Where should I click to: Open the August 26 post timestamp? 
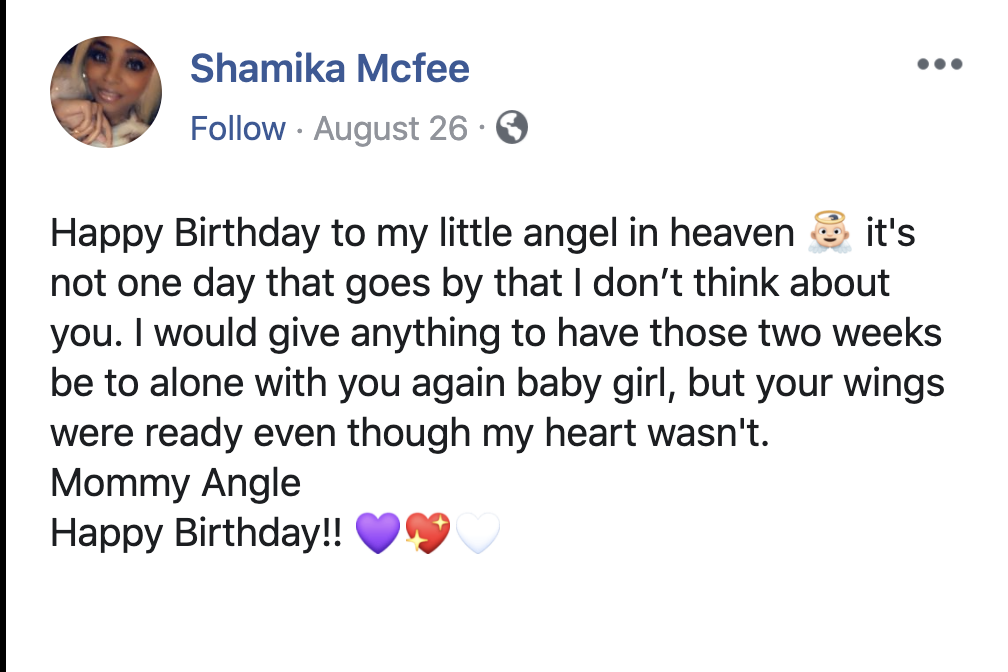(390, 129)
